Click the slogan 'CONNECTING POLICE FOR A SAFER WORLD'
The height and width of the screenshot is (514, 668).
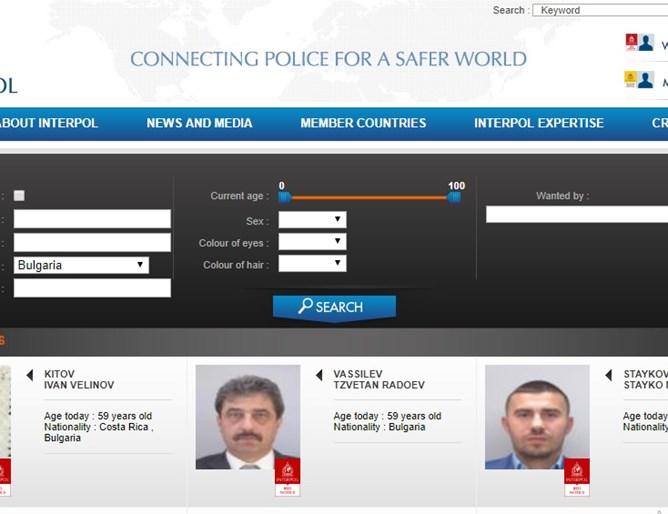tap(328, 59)
